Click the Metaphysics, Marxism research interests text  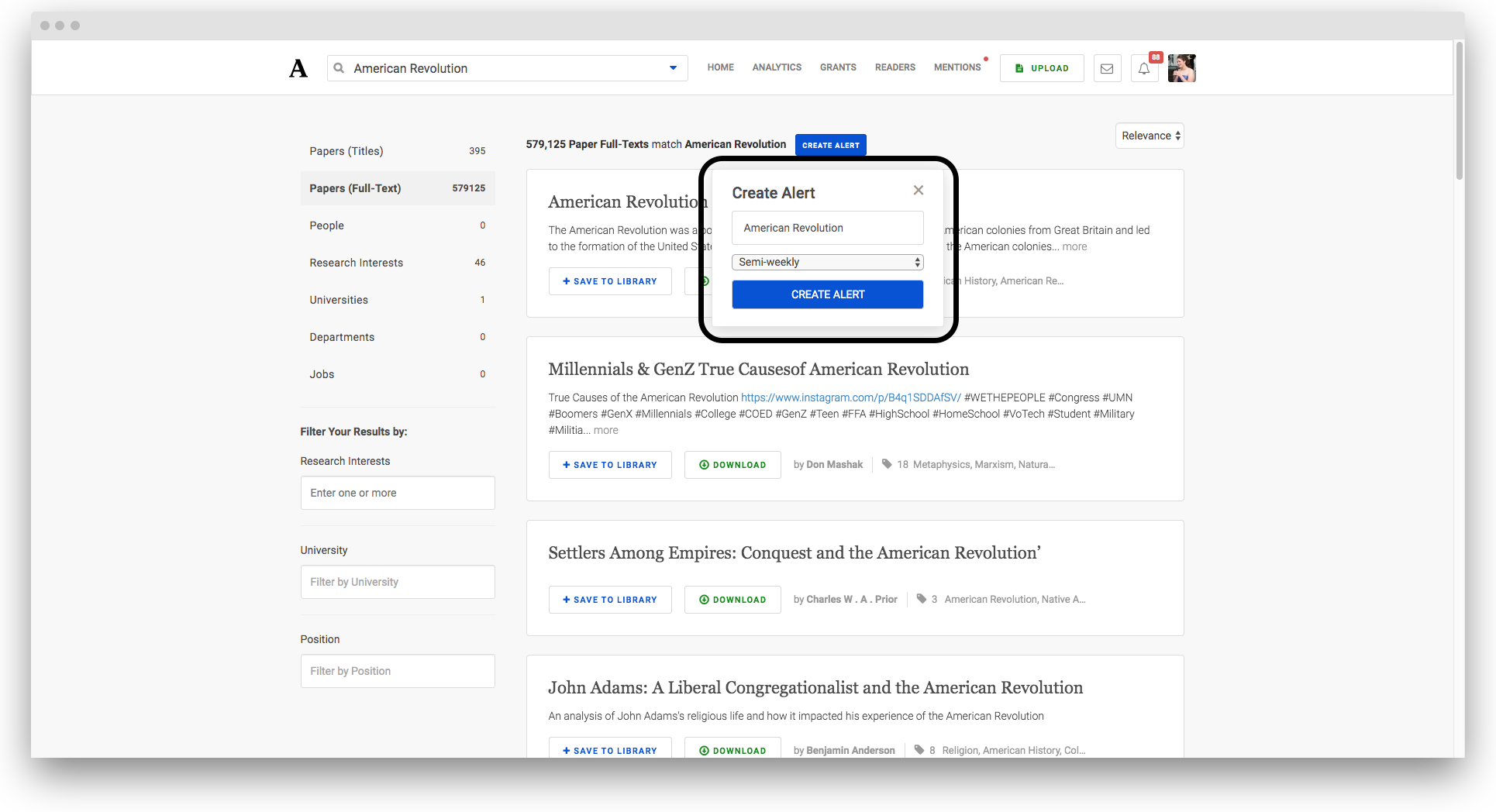click(x=984, y=465)
